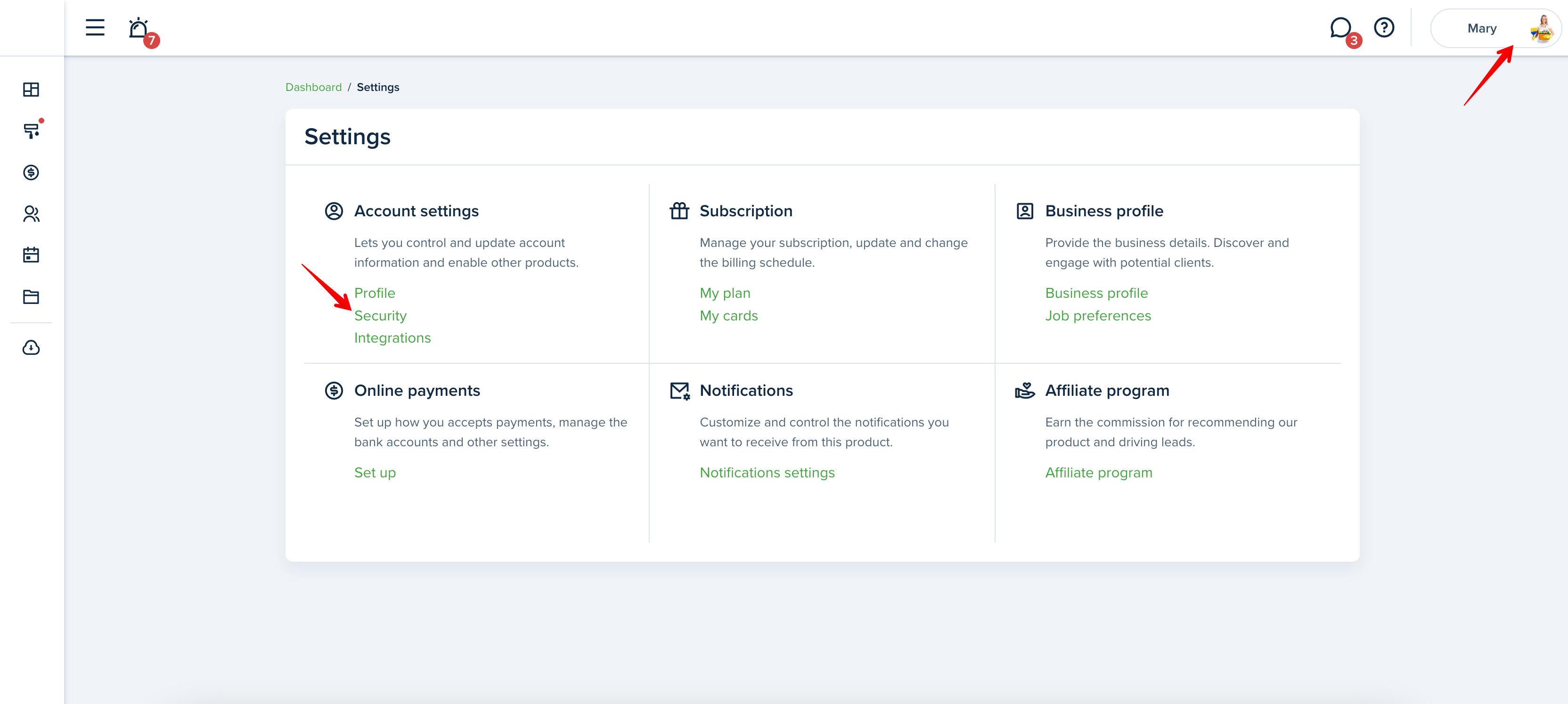Open the Profile link
This screenshot has height=704, width=1568.
coord(375,293)
